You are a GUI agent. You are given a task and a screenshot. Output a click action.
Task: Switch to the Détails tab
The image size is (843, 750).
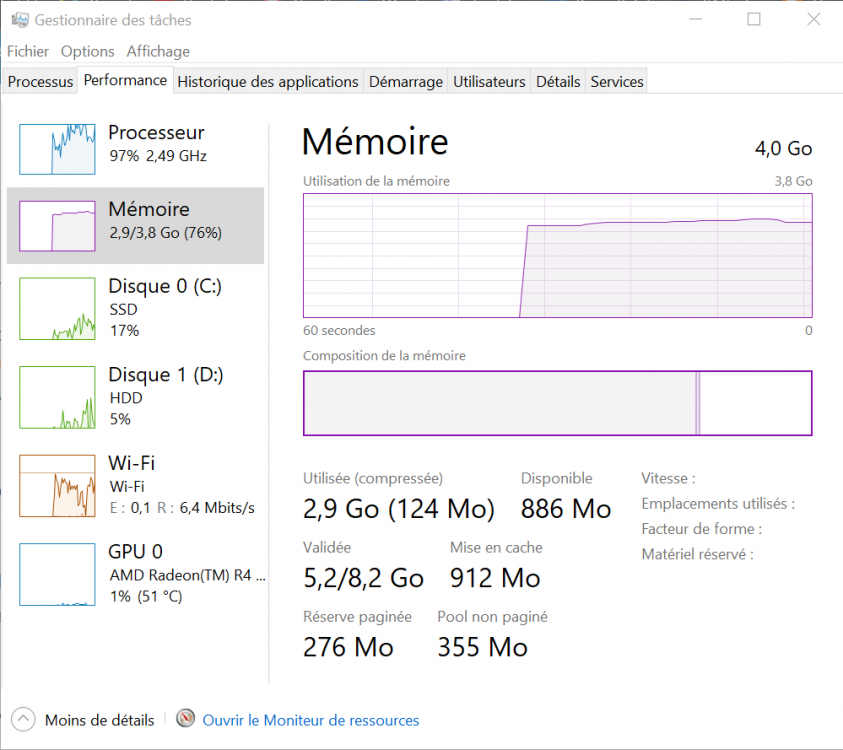pos(558,82)
